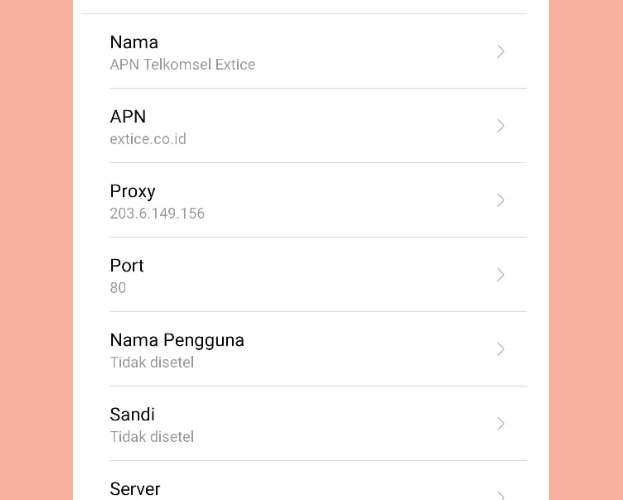Select Tidak disetel under Nama Pengguna

pyautogui.click(x=152, y=362)
